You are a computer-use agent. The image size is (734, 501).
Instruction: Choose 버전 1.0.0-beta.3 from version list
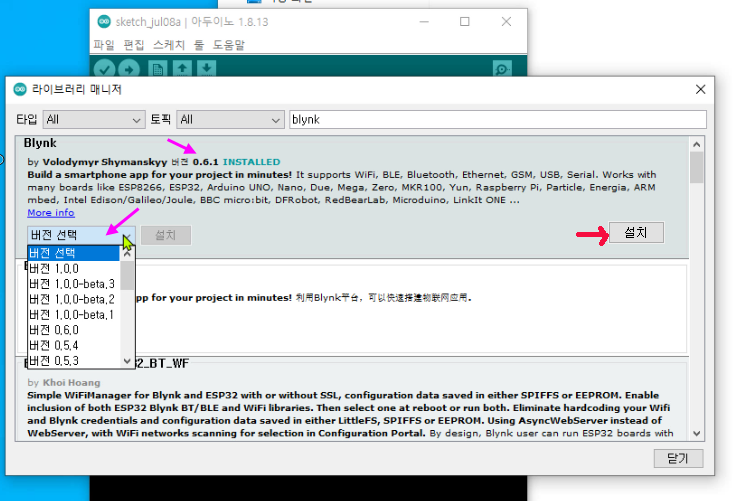(x=73, y=284)
